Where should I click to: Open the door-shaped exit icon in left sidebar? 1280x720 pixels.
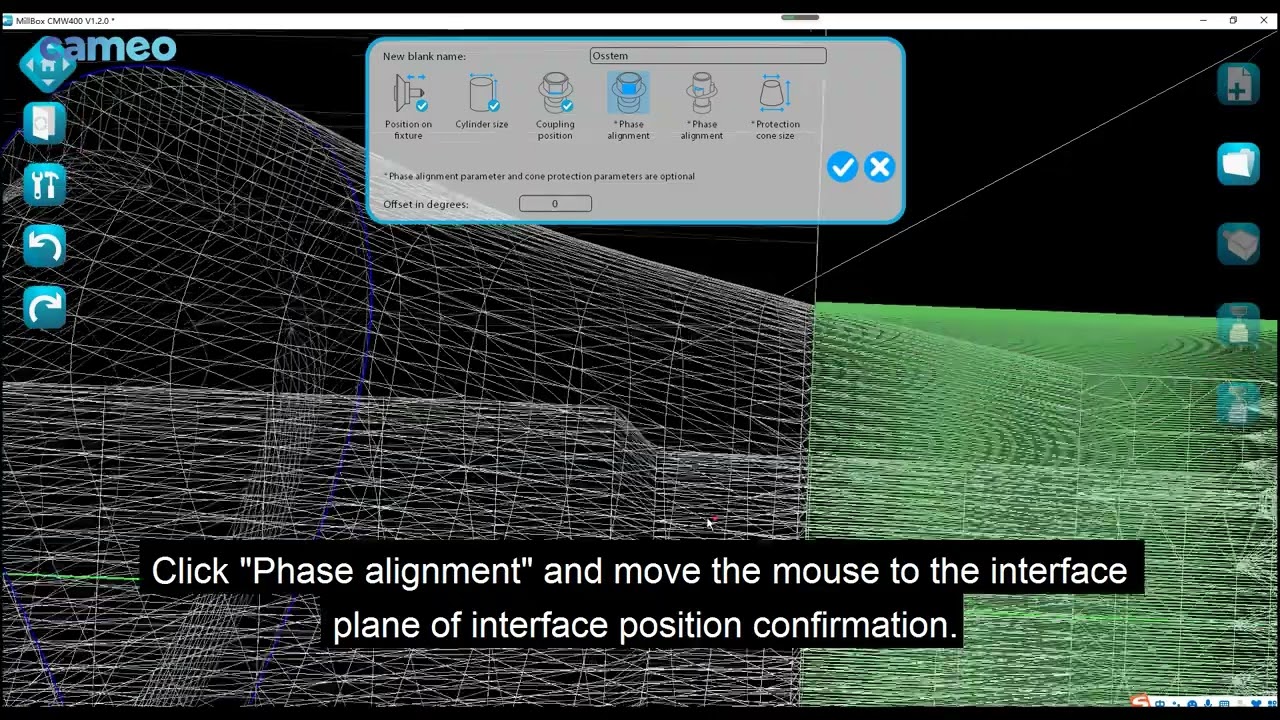[44, 123]
